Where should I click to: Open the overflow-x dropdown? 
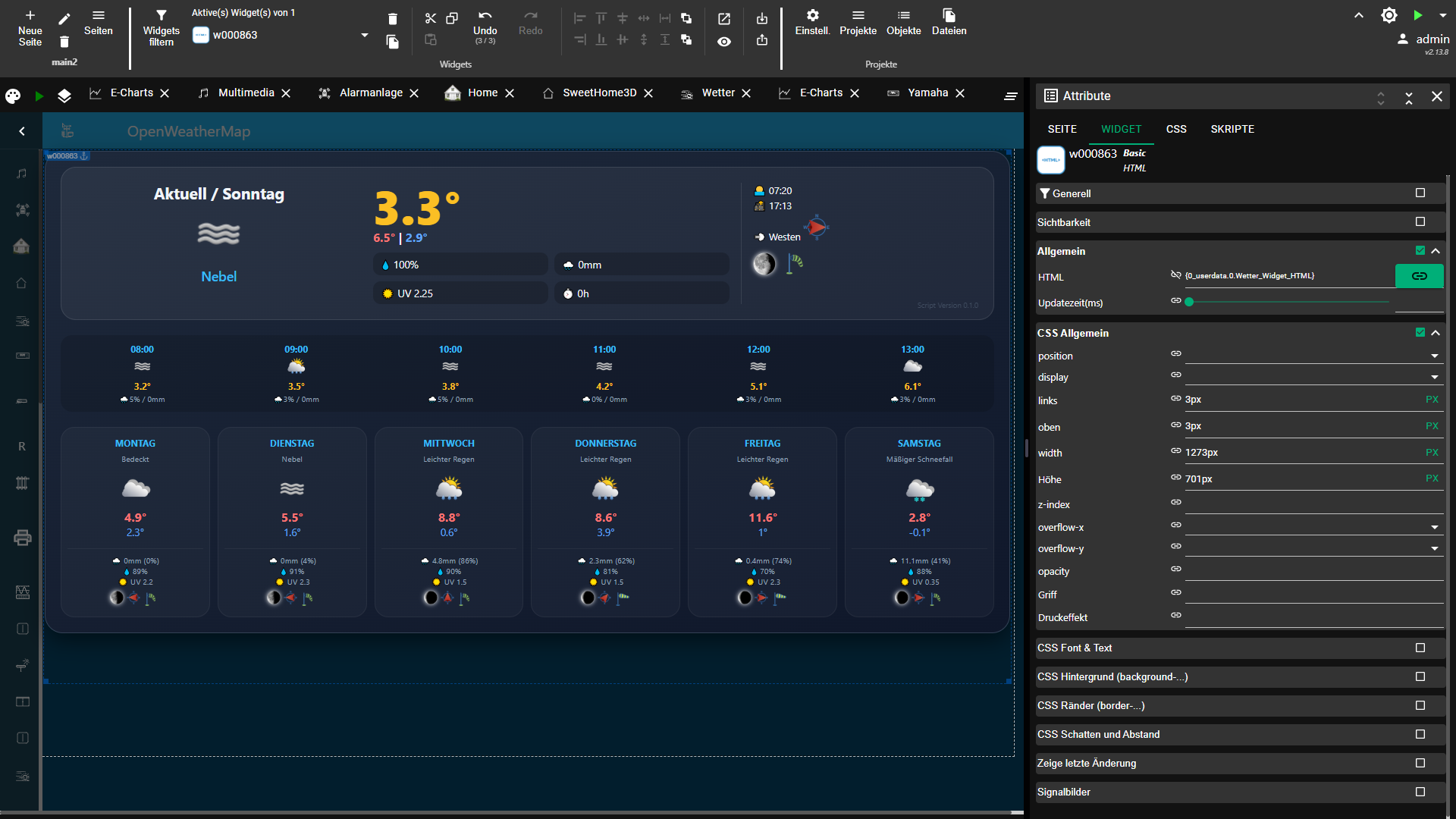click(x=1433, y=526)
